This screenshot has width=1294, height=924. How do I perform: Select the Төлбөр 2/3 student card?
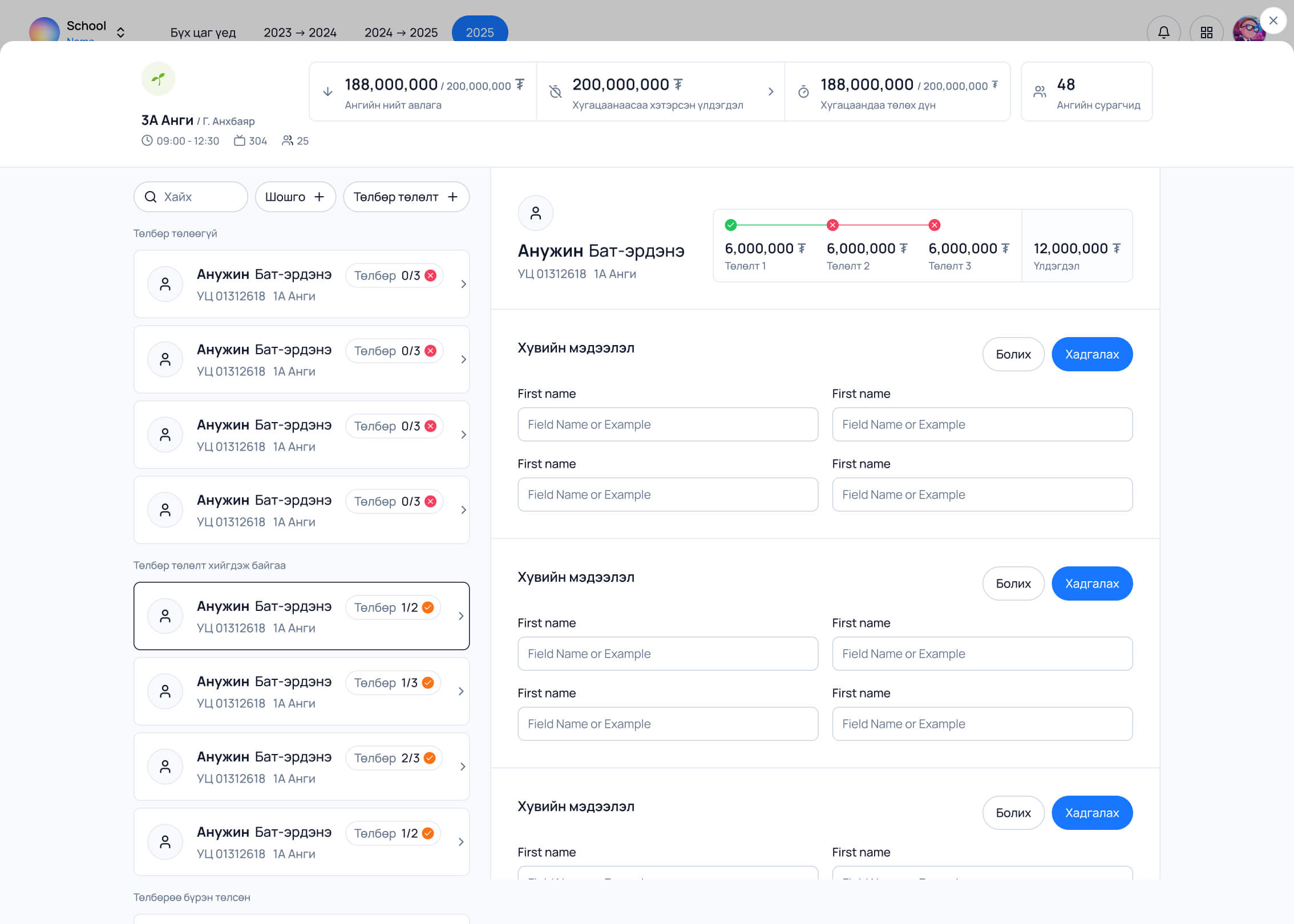tap(301, 766)
